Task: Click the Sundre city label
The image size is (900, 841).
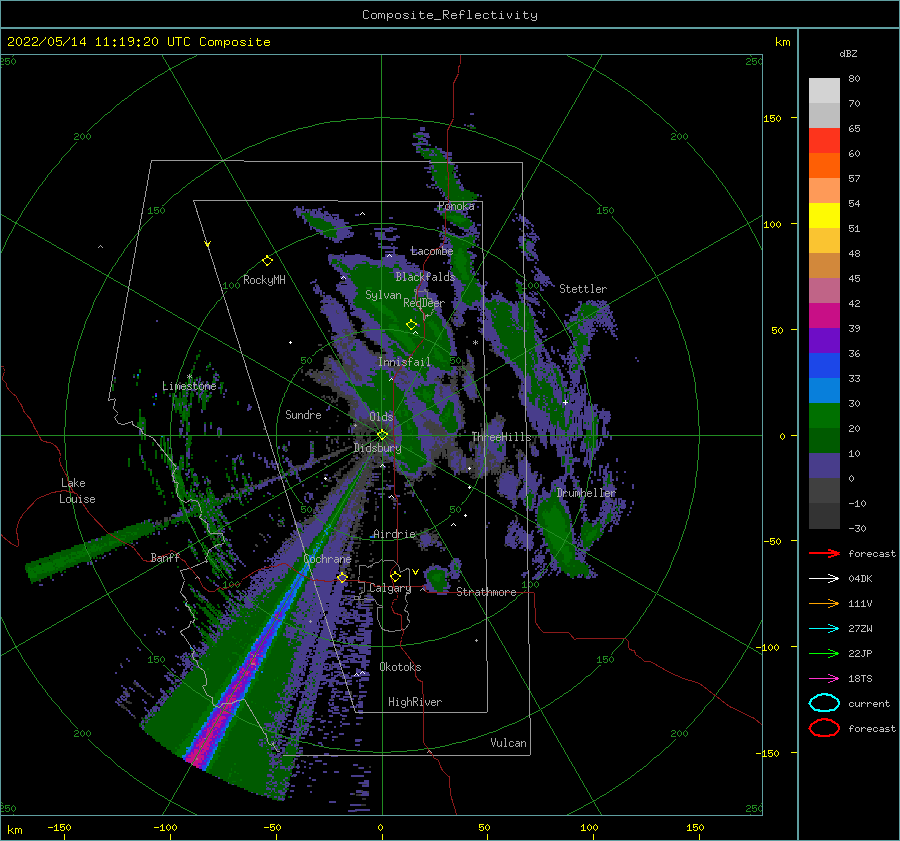Action: pos(303,414)
